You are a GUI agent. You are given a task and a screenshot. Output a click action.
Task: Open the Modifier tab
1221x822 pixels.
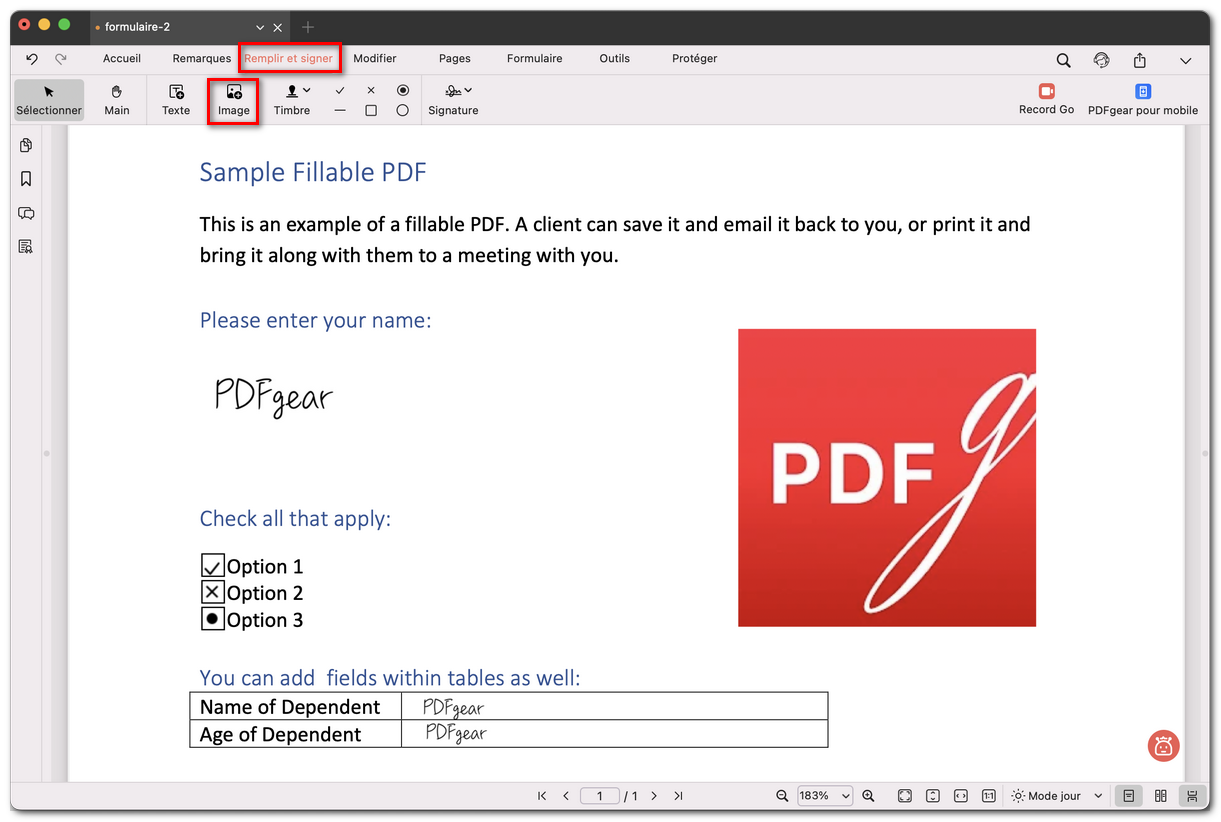375,59
